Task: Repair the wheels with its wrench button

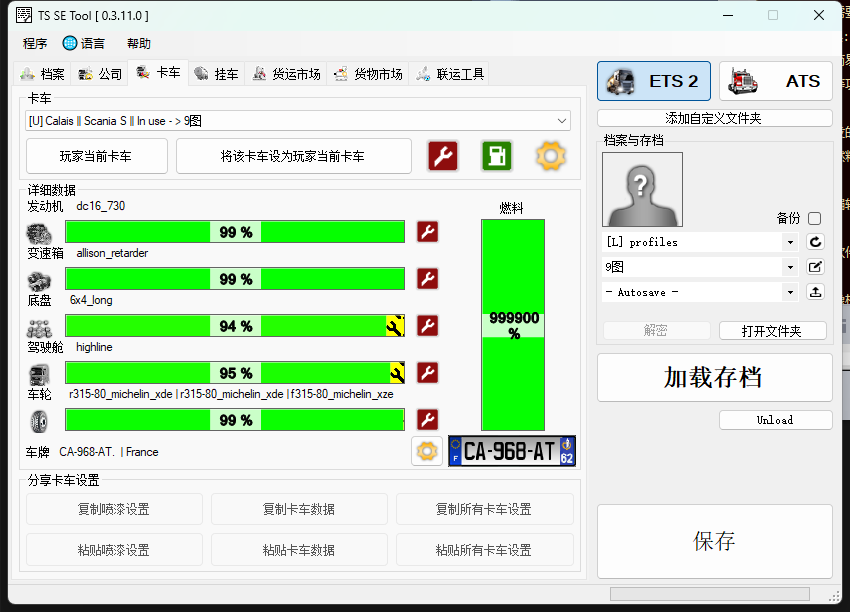Action: click(x=427, y=420)
